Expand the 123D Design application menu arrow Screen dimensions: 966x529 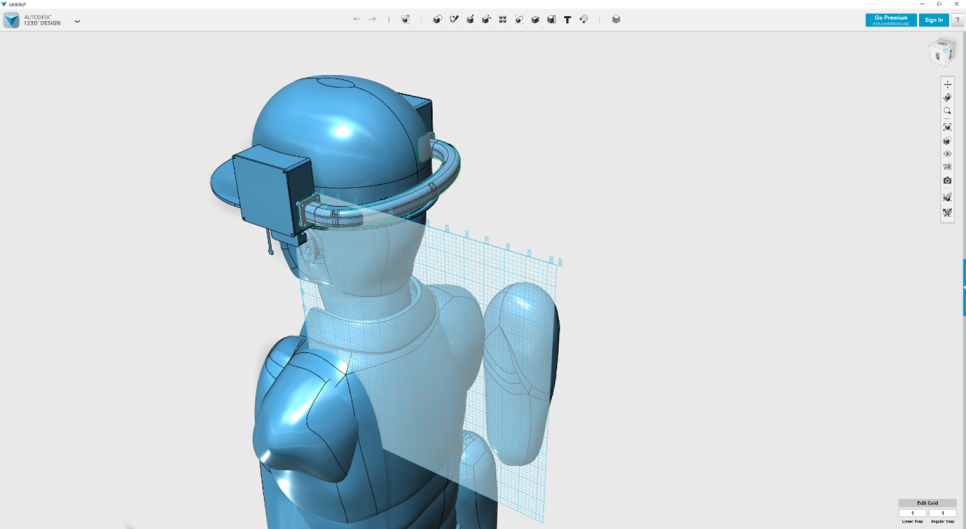click(x=77, y=21)
